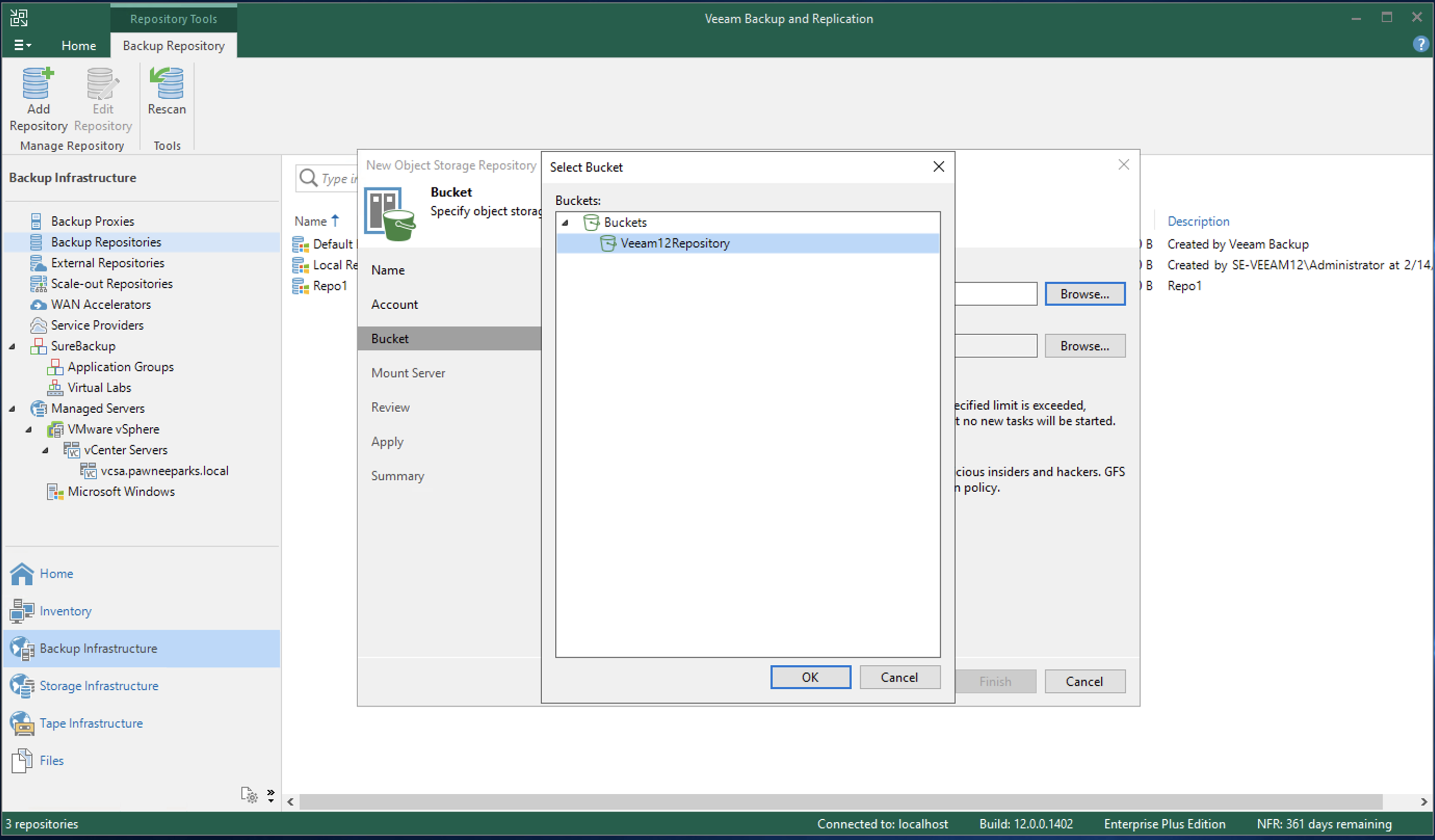The height and width of the screenshot is (840, 1435).
Task: Select vcsa.pawneeparks.local server
Action: point(164,471)
